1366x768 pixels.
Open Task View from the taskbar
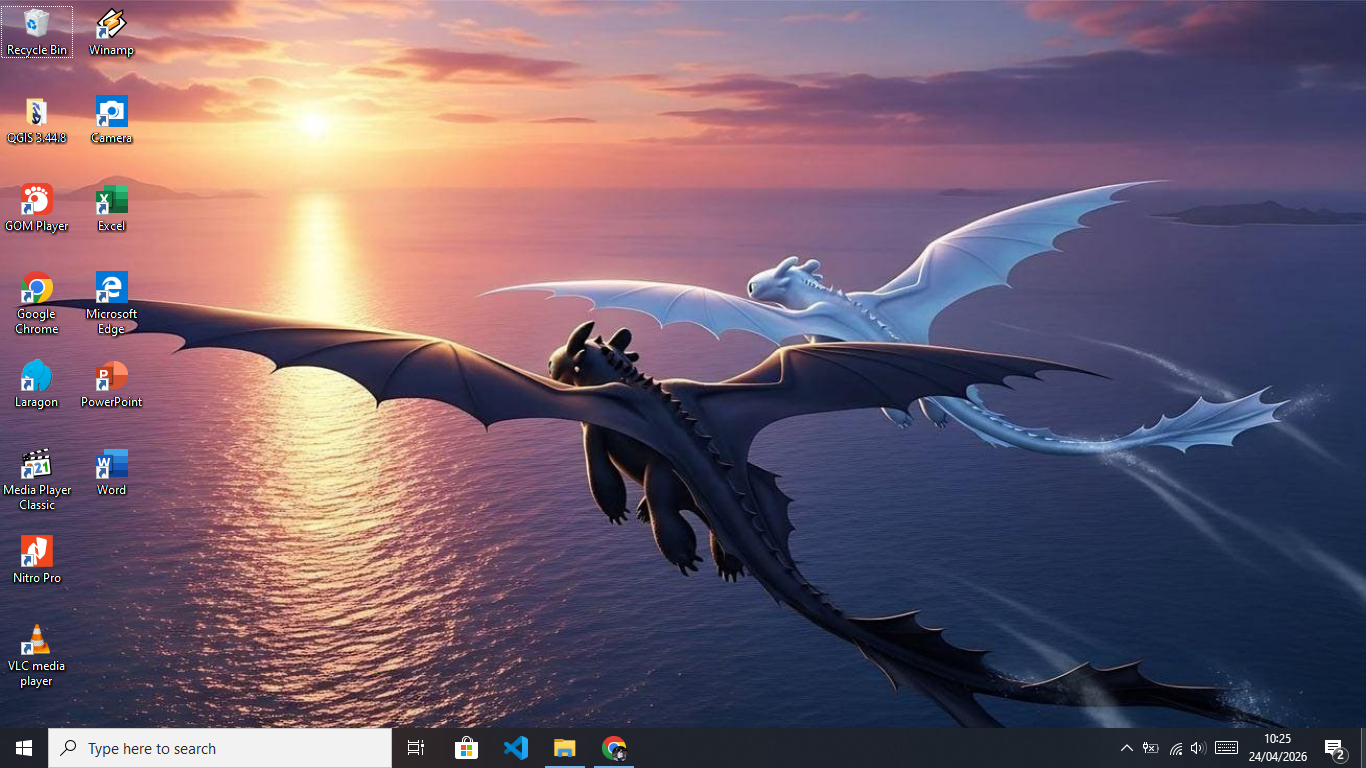(x=416, y=748)
